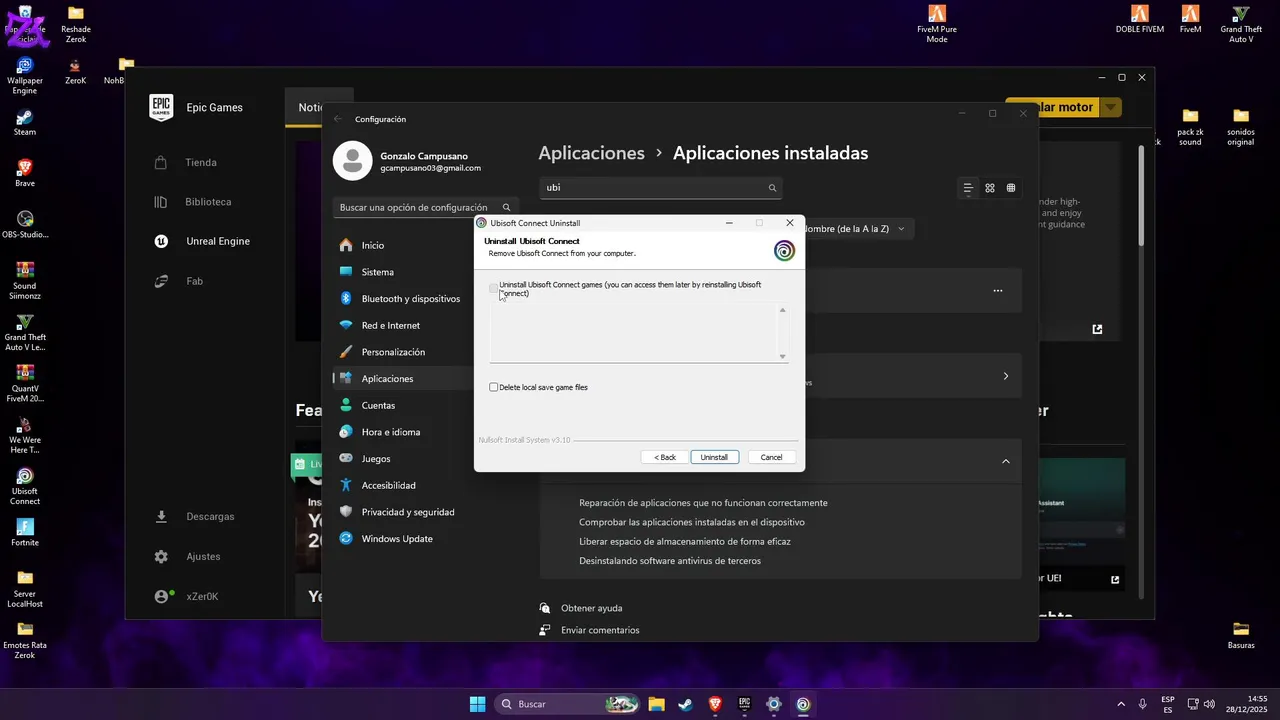The width and height of the screenshot is (1280, 720).
Task: Open Hora e idioma settings
Action: [x=390, y=432]
